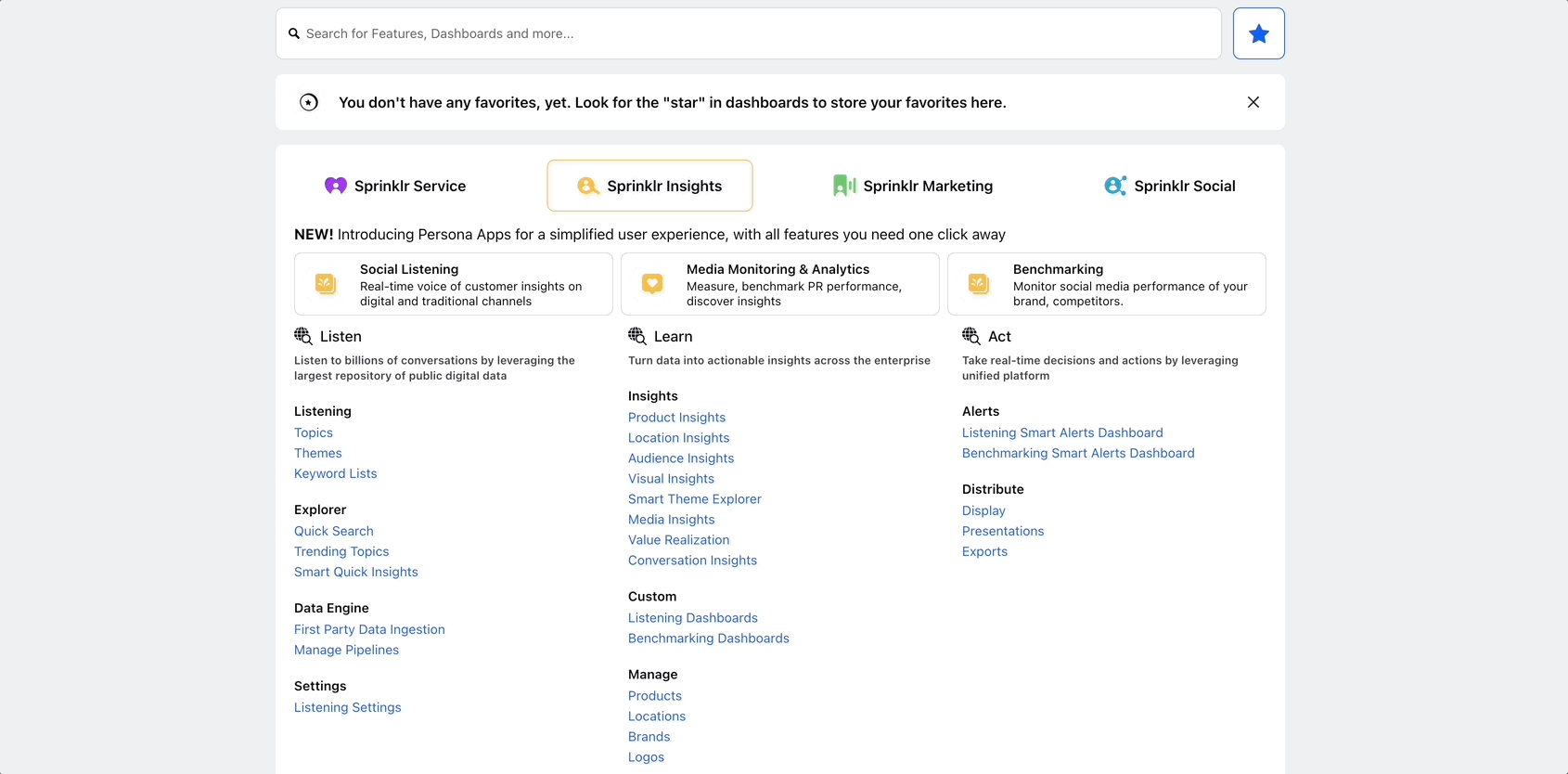1568x774 pixels.
Task: Click the Benchmarking card icon
Action: click(x=979, y=284)
